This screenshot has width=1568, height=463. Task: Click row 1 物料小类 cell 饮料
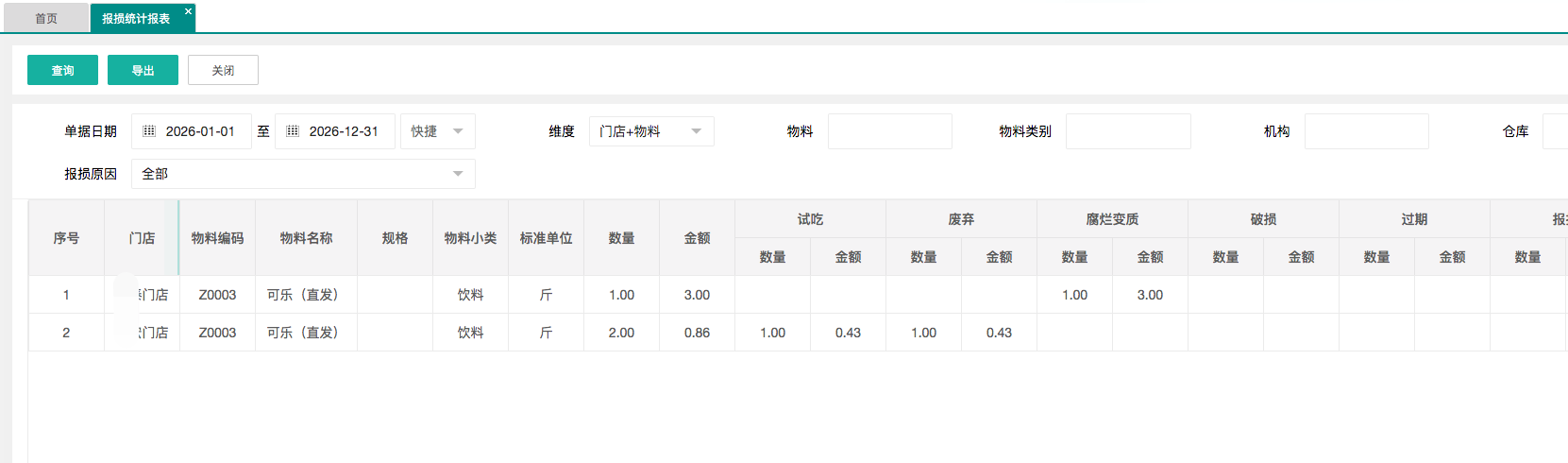pyautogui.click(x=471, y=295)
